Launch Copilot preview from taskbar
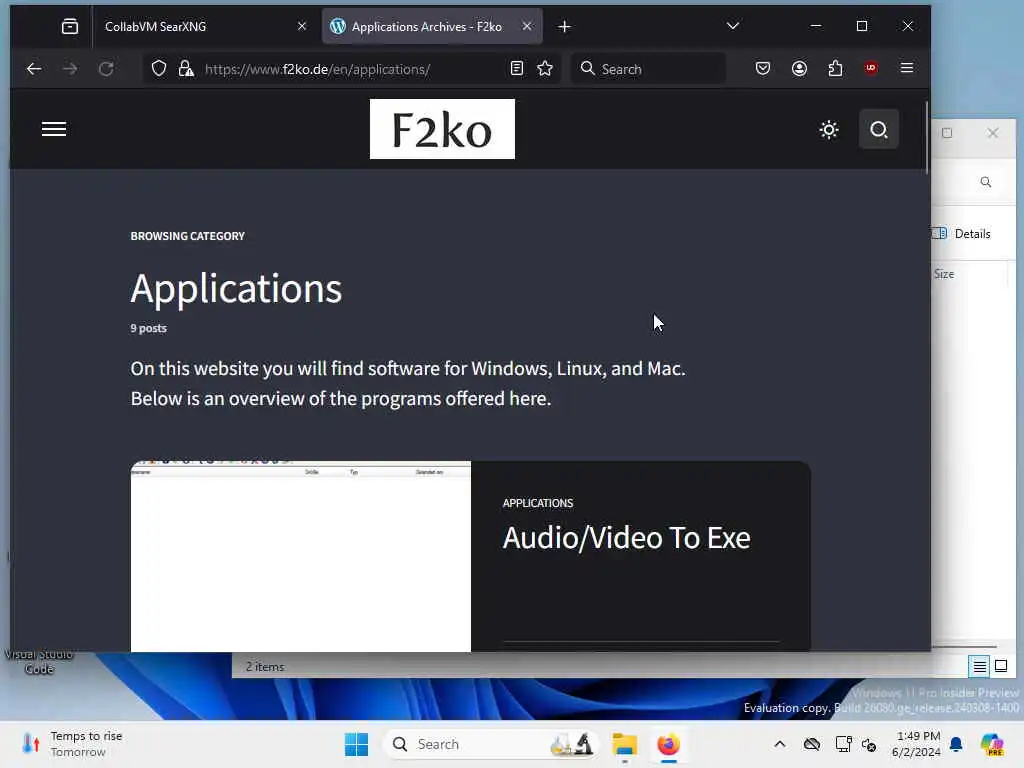 tap(992, 744)
